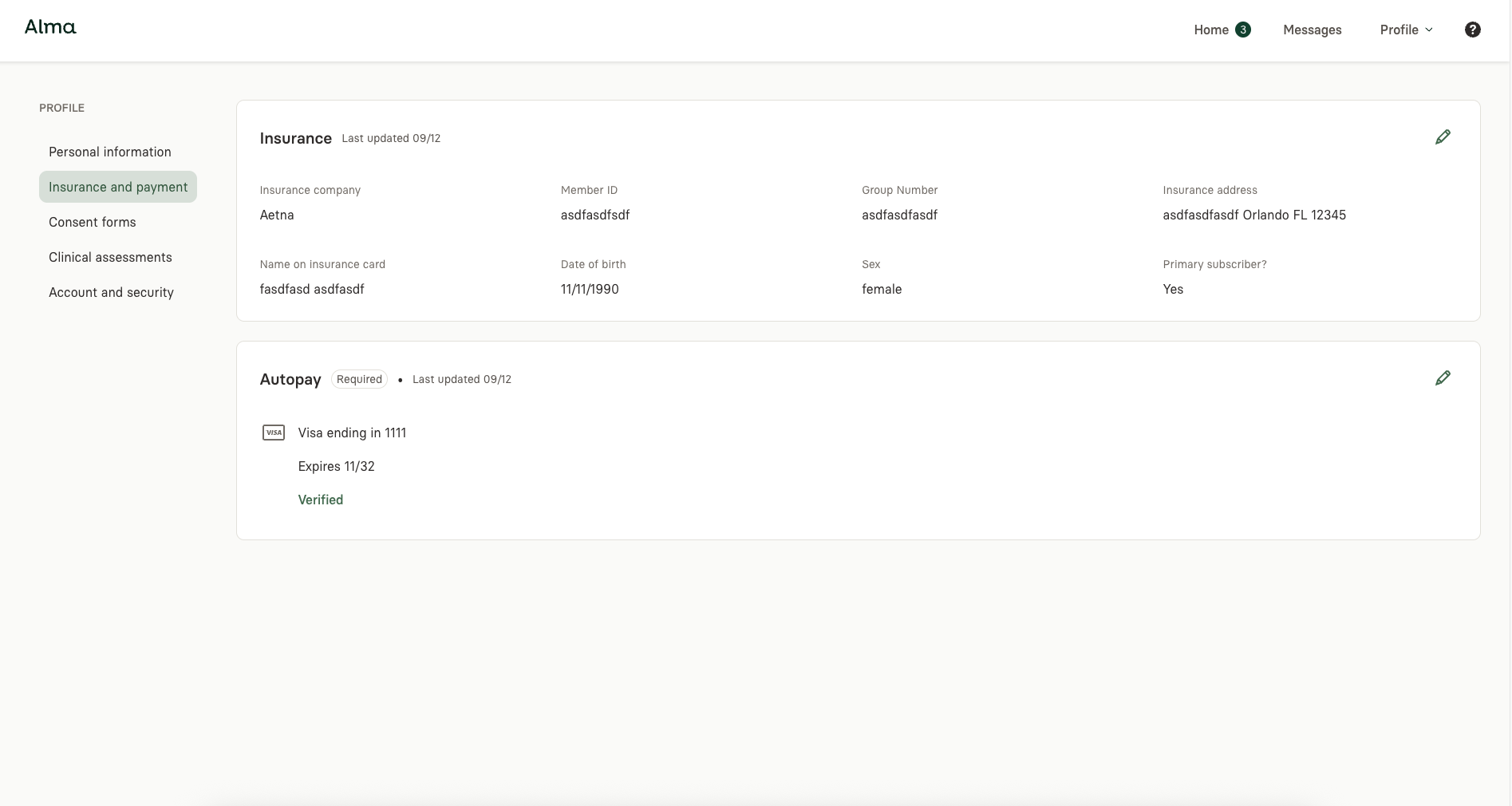
Task: Collapse the Insurance section header
Action: pyautogui.click(x=295, y=138)
